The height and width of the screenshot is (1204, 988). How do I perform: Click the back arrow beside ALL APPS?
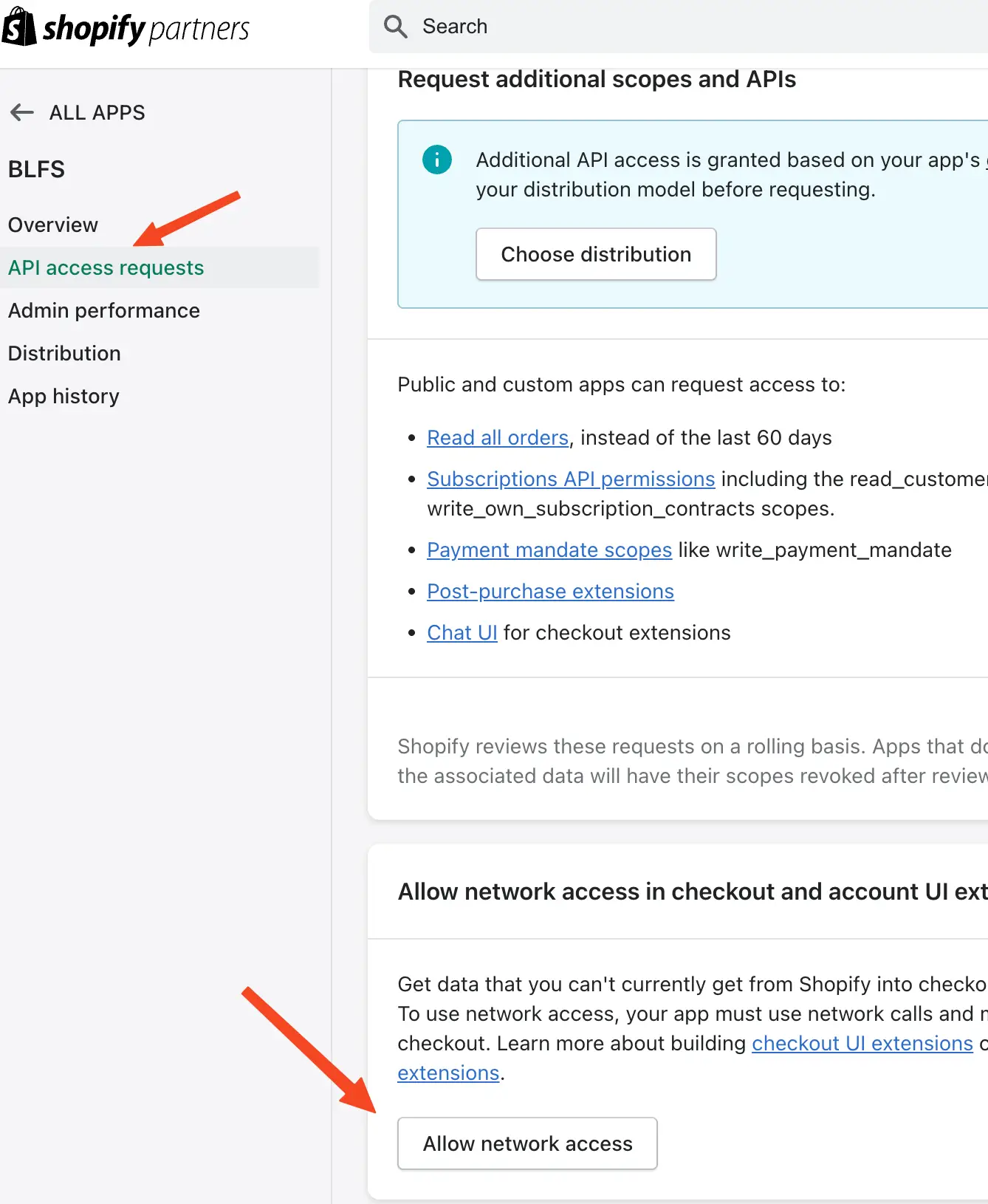(22, 112)
